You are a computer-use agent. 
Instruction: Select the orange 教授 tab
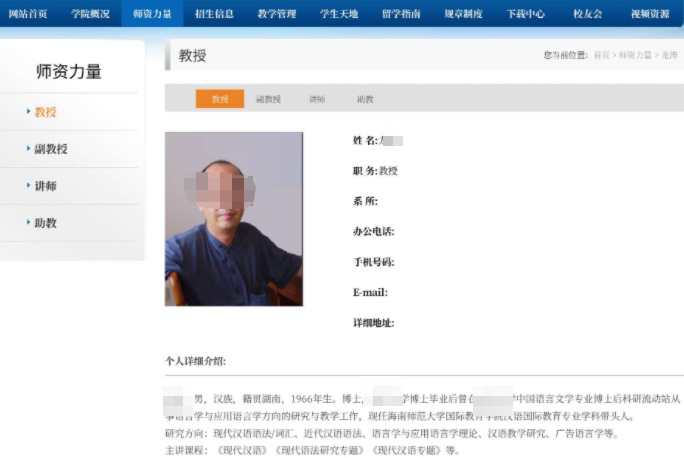[220, 99]
